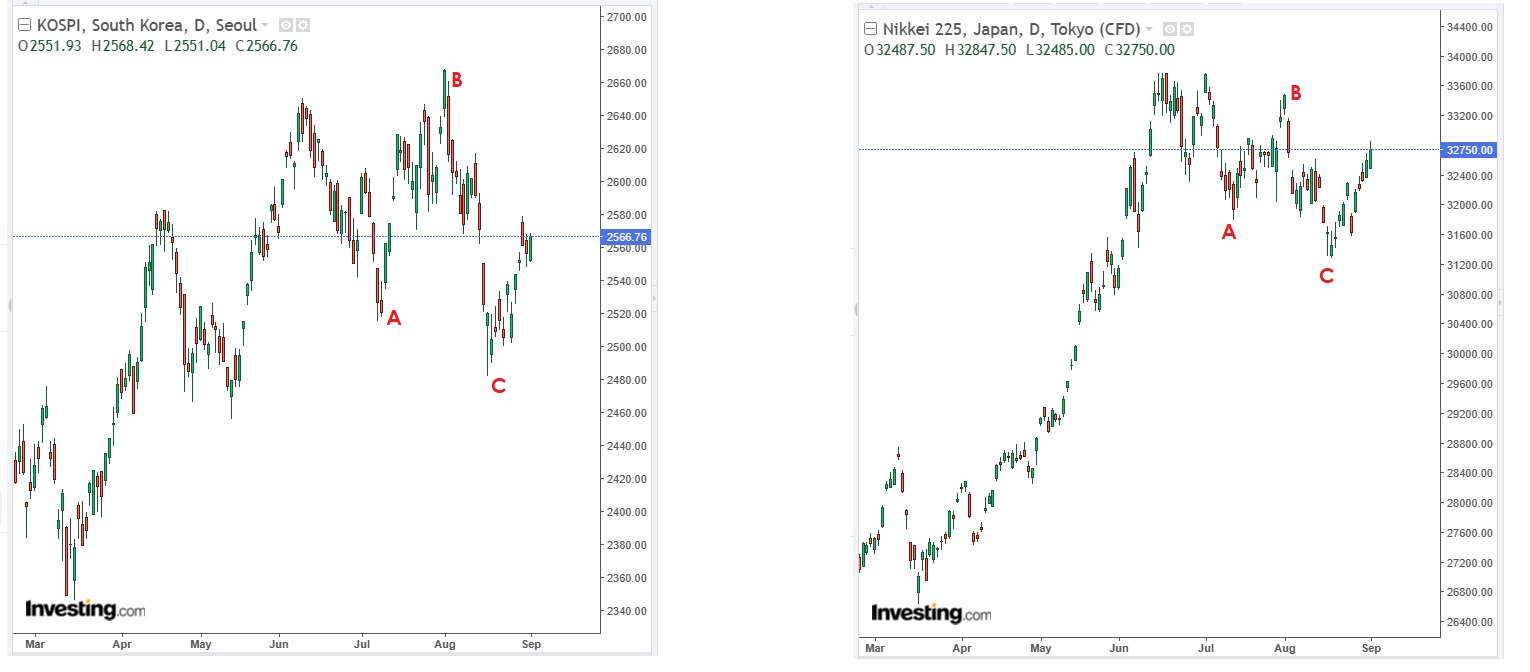Collapse the KOSPI legend box

pos(25,25)
